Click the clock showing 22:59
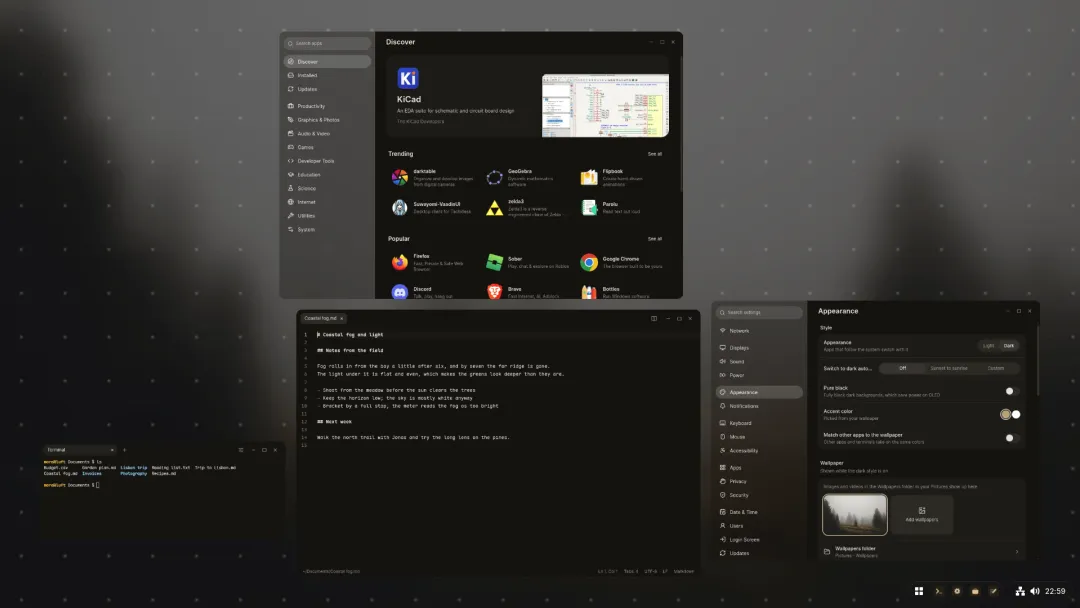Viewport: 1080px width, 608px height. click(1055, 591)
